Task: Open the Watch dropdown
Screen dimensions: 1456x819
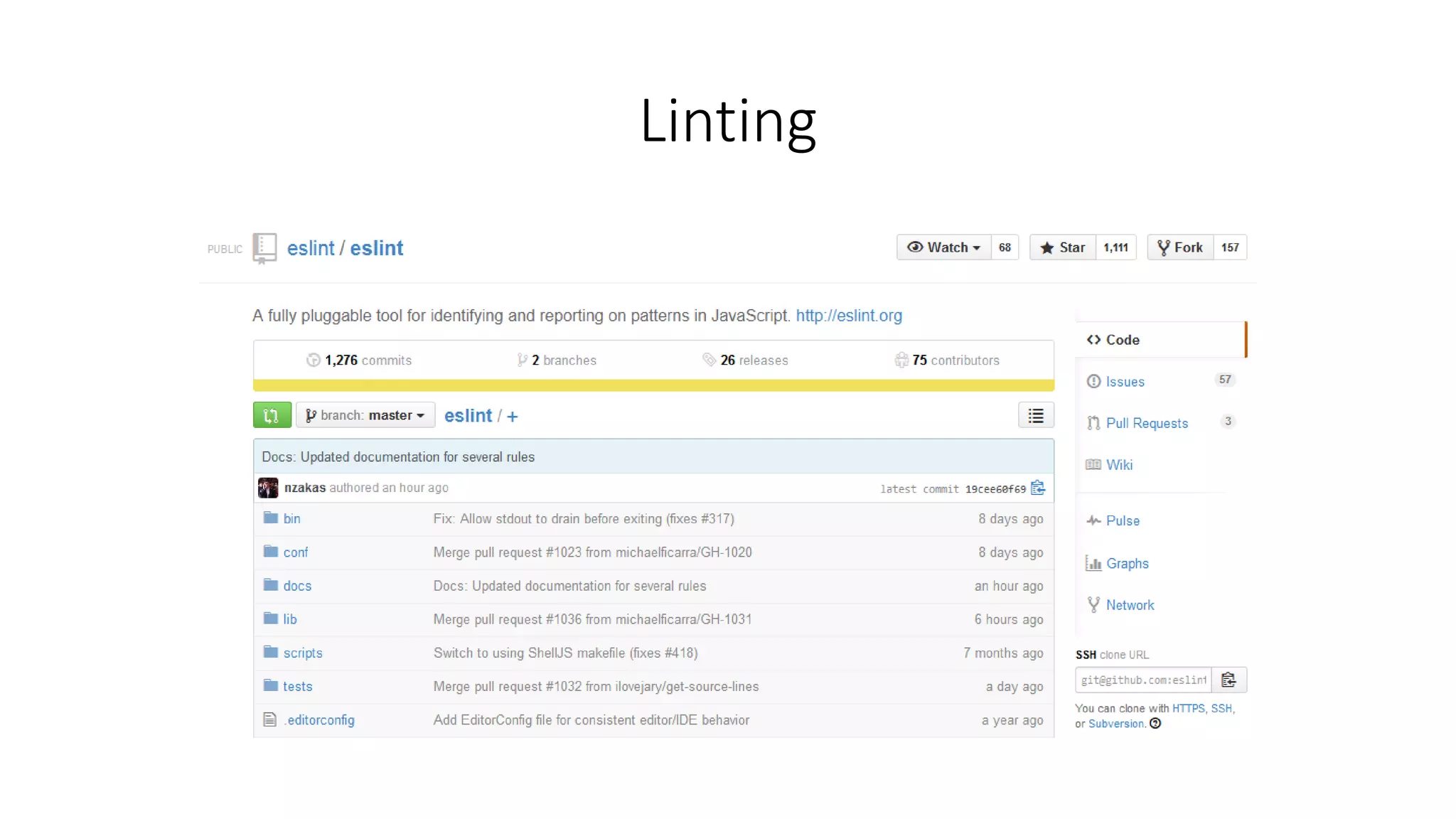Action: (x=943, y=247)
